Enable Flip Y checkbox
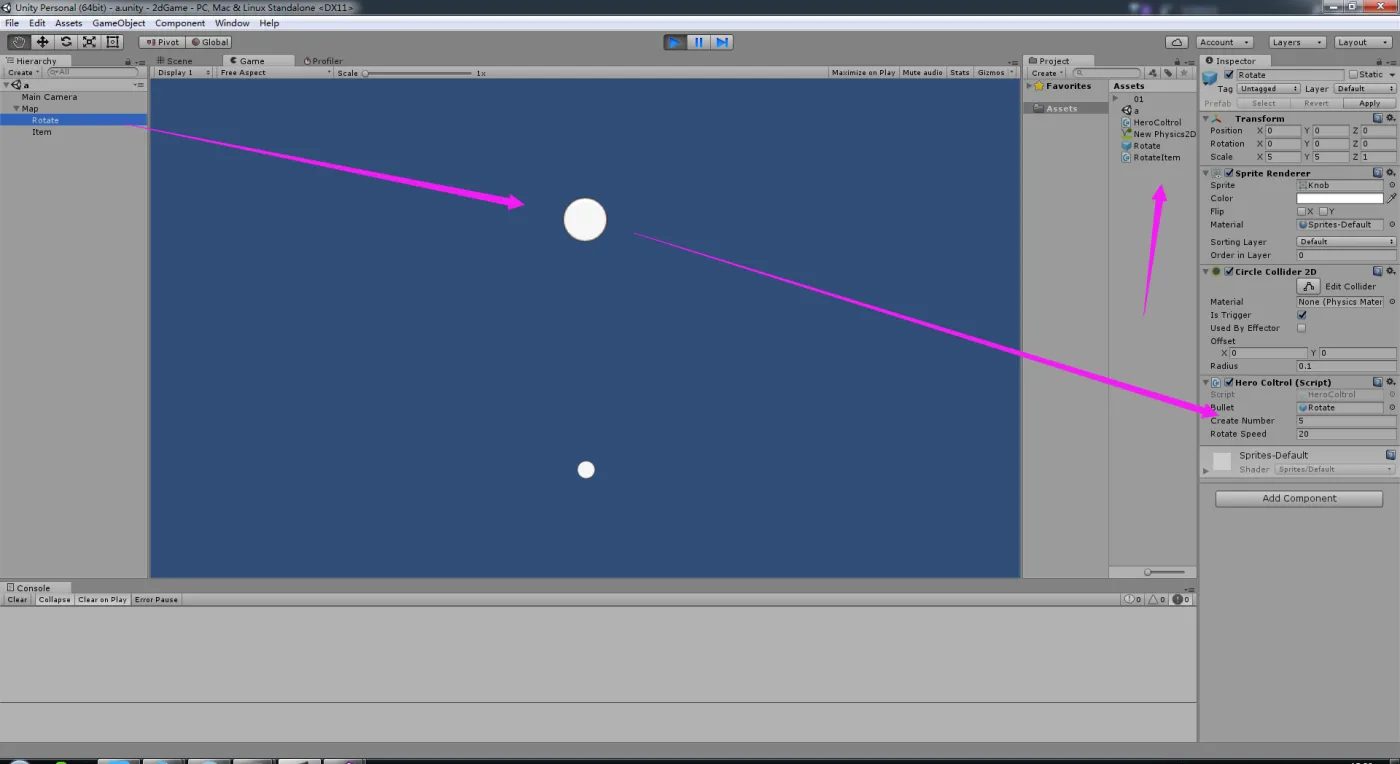 pyautogui.click(x=1323, y=211)
